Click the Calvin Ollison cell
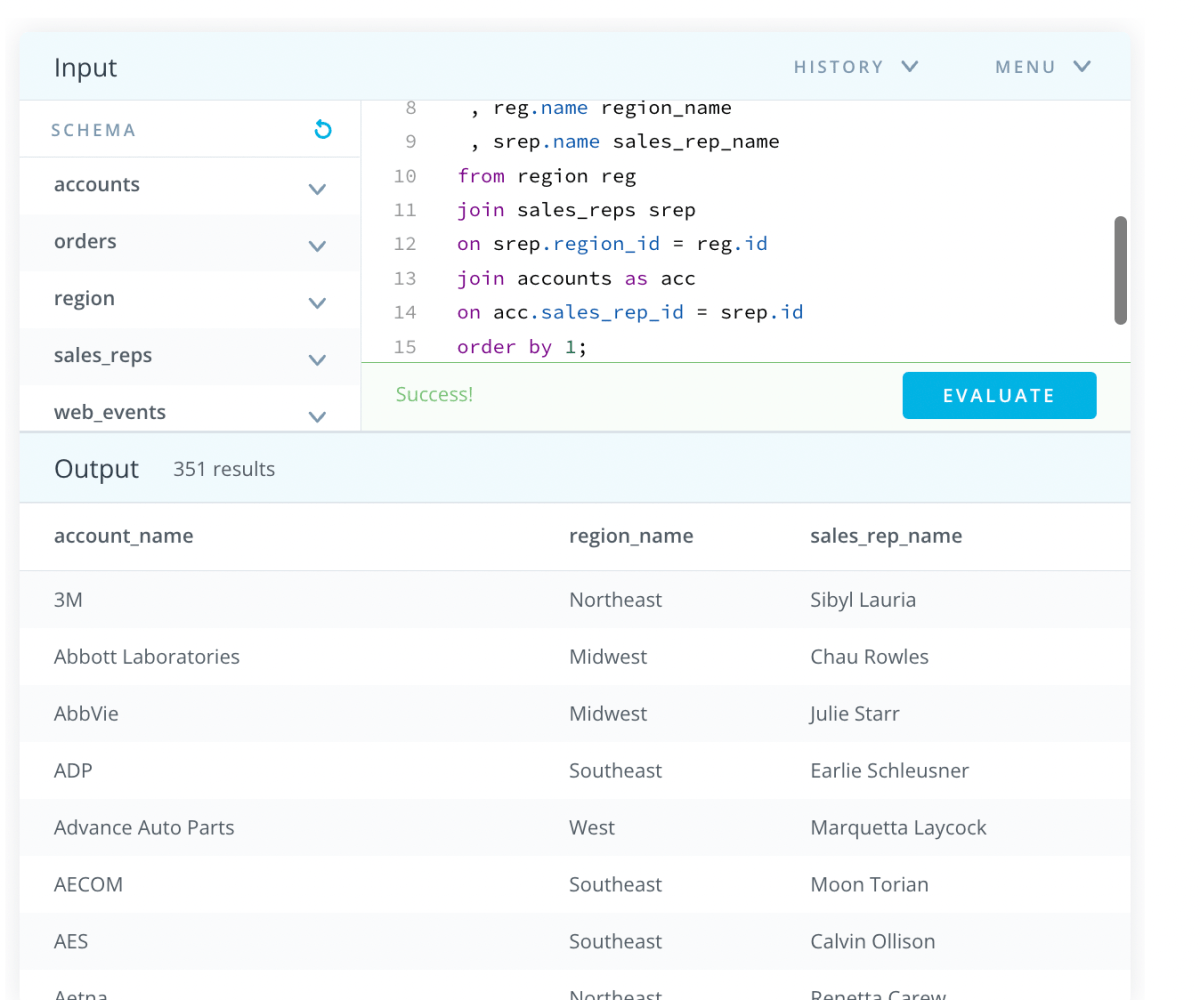Image resolution: width=1200 pixels, height=1000 pixels. [x=873, y=942]
